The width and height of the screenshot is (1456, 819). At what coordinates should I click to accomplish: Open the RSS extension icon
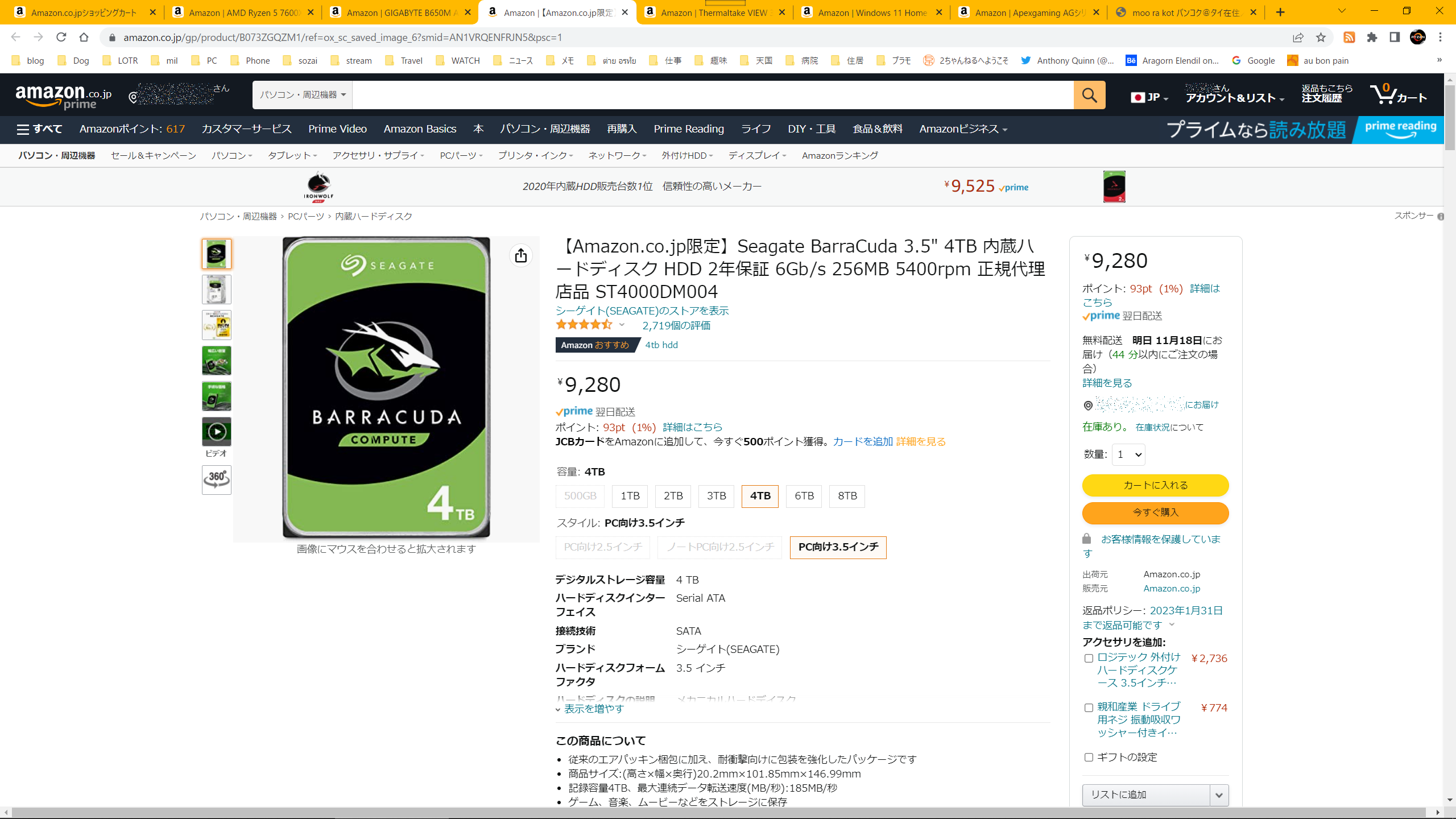click(1349, 37)
